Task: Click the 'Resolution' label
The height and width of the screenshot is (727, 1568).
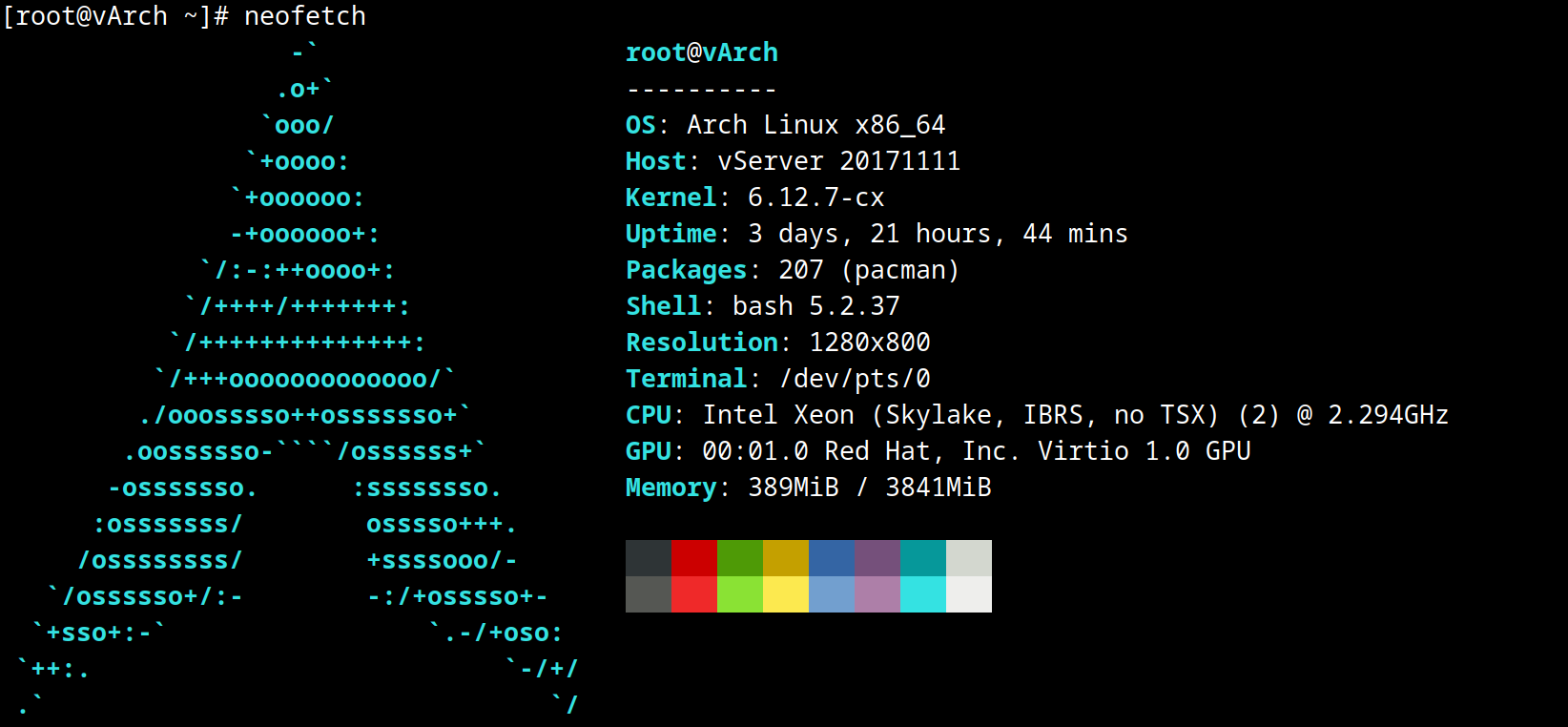Action: (x=702, y=343)
